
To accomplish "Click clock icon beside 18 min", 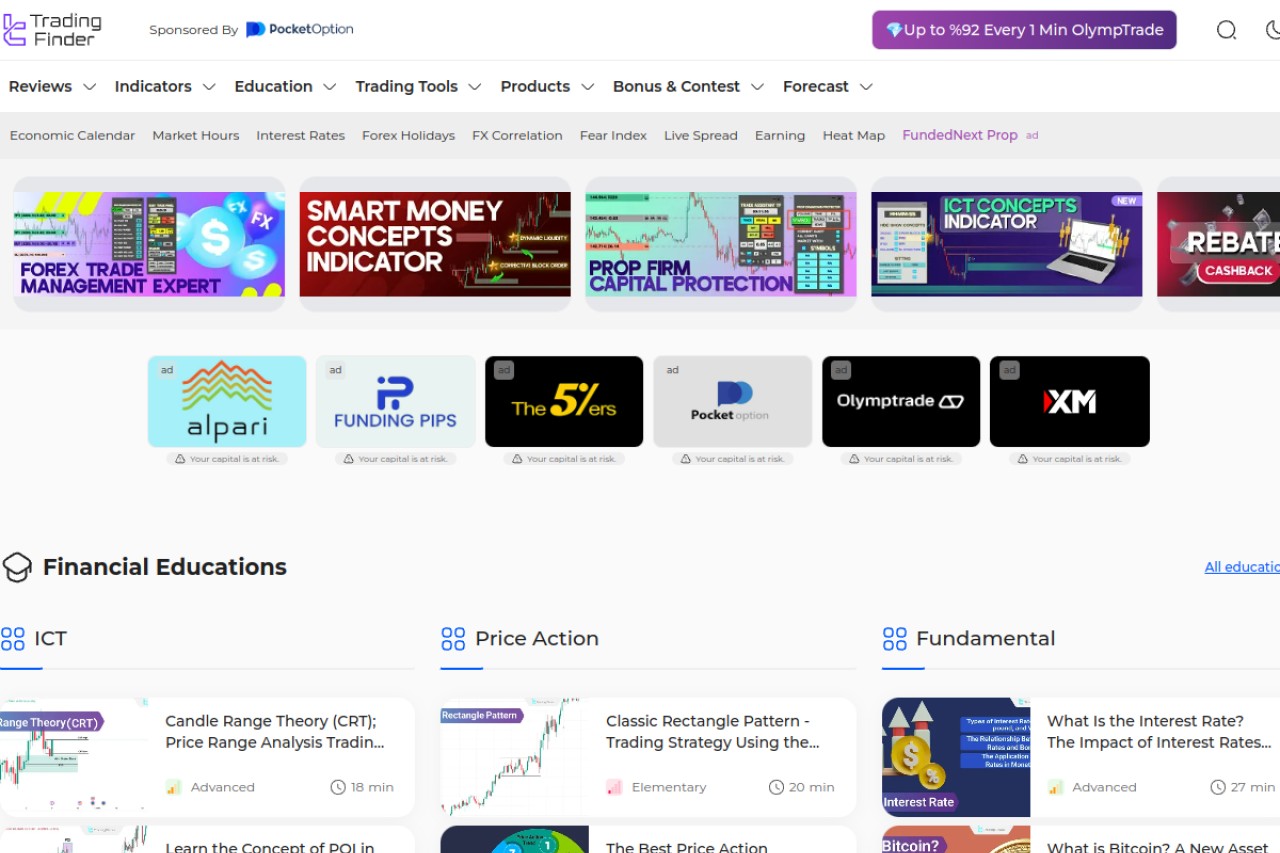I will coord(338,787).
